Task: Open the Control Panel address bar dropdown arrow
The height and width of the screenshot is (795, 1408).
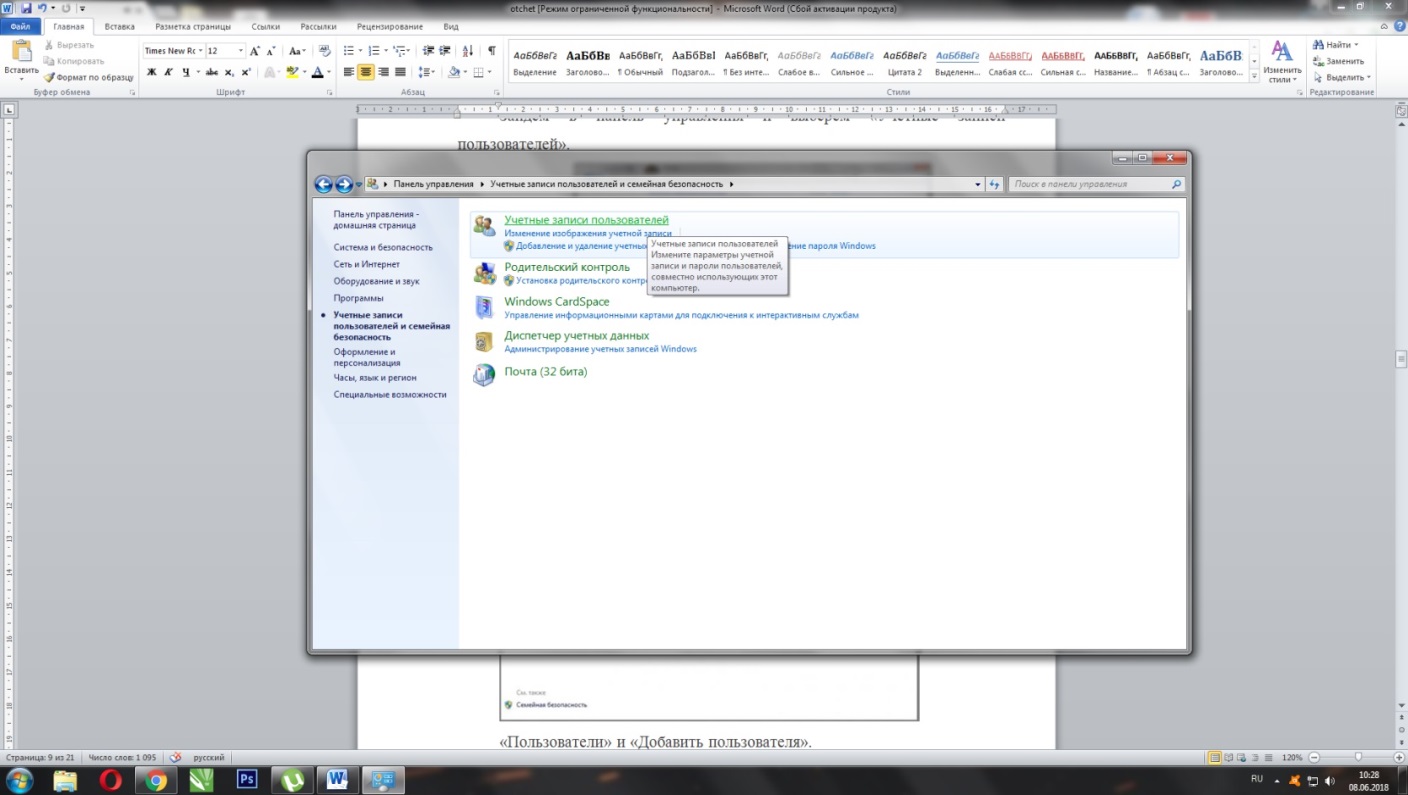Action: pyautogui.click(x=978, y=184)
